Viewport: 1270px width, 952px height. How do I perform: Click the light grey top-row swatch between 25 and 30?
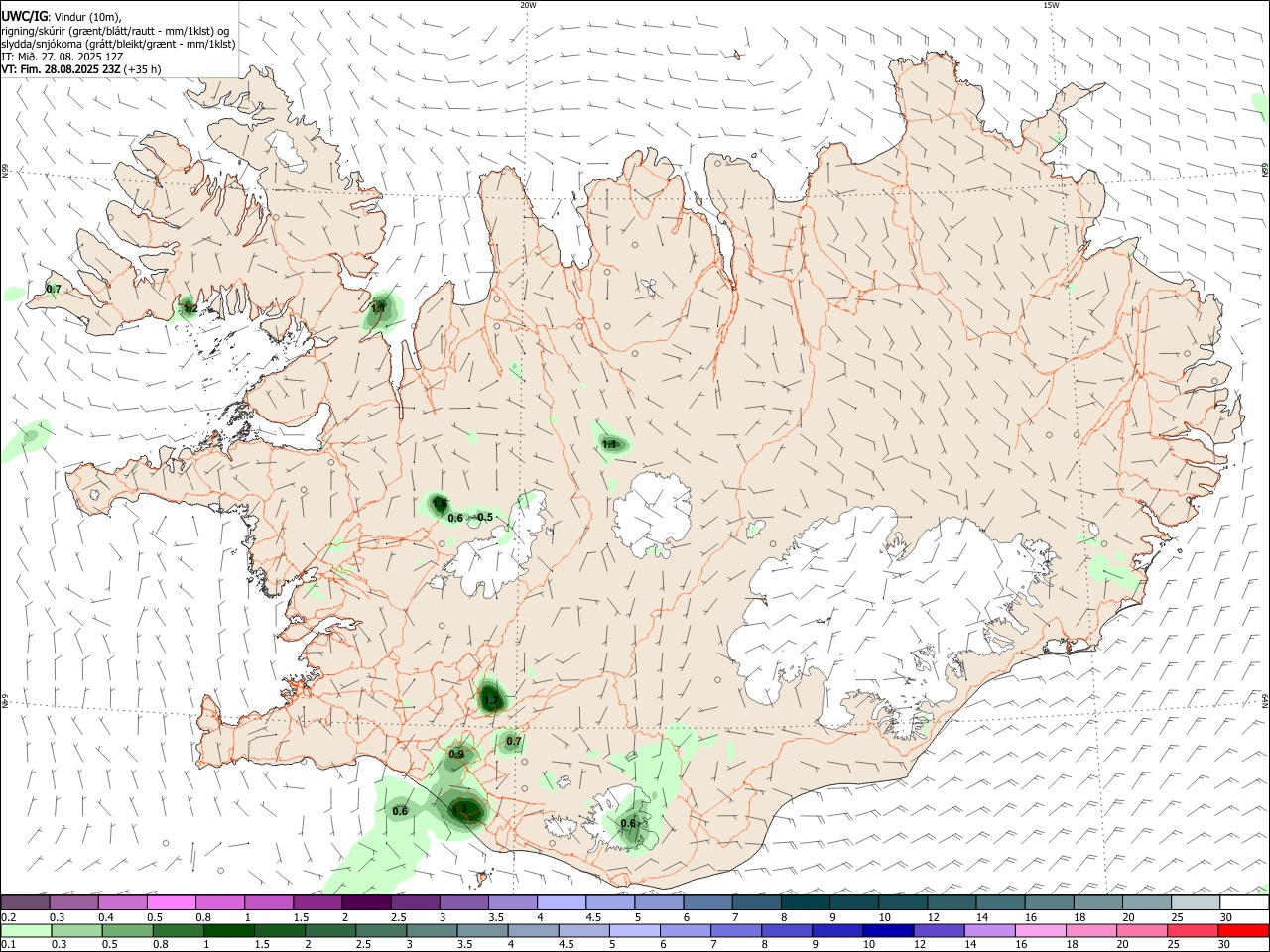(x=1196, y=903)
